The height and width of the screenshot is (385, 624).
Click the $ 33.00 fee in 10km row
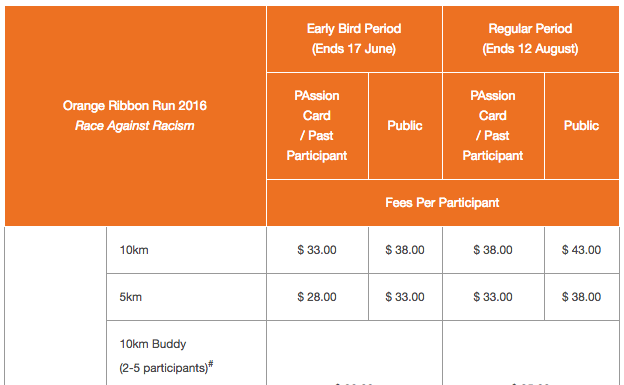pos(317,250)
